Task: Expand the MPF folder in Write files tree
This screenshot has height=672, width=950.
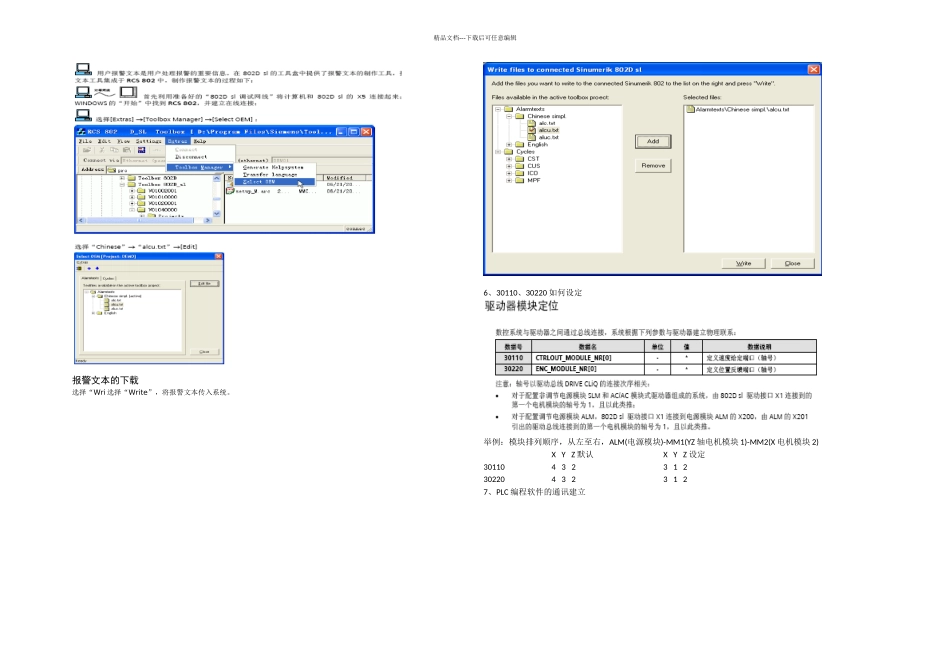Action: [x=509, y=181]
